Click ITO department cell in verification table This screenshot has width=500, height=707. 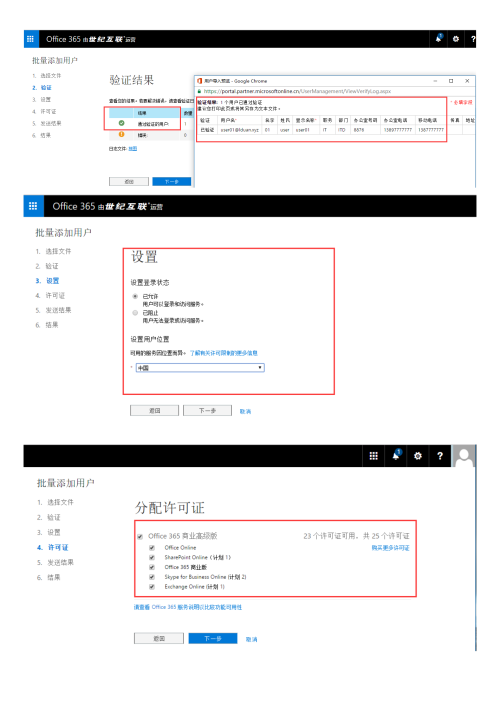click(341, 130)
